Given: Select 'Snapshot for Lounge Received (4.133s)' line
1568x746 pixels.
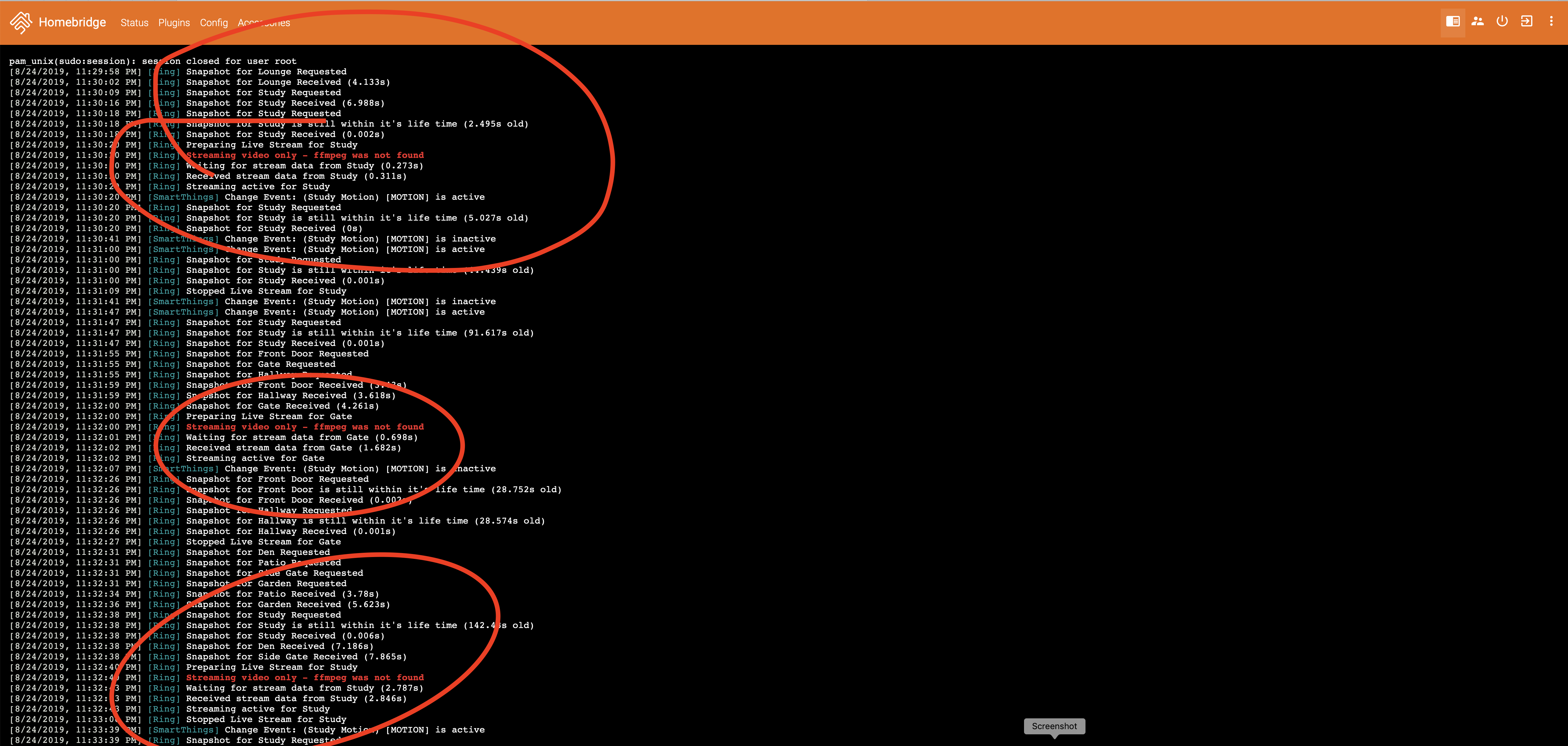Looking at the screenshot, I should coord(200,82).
